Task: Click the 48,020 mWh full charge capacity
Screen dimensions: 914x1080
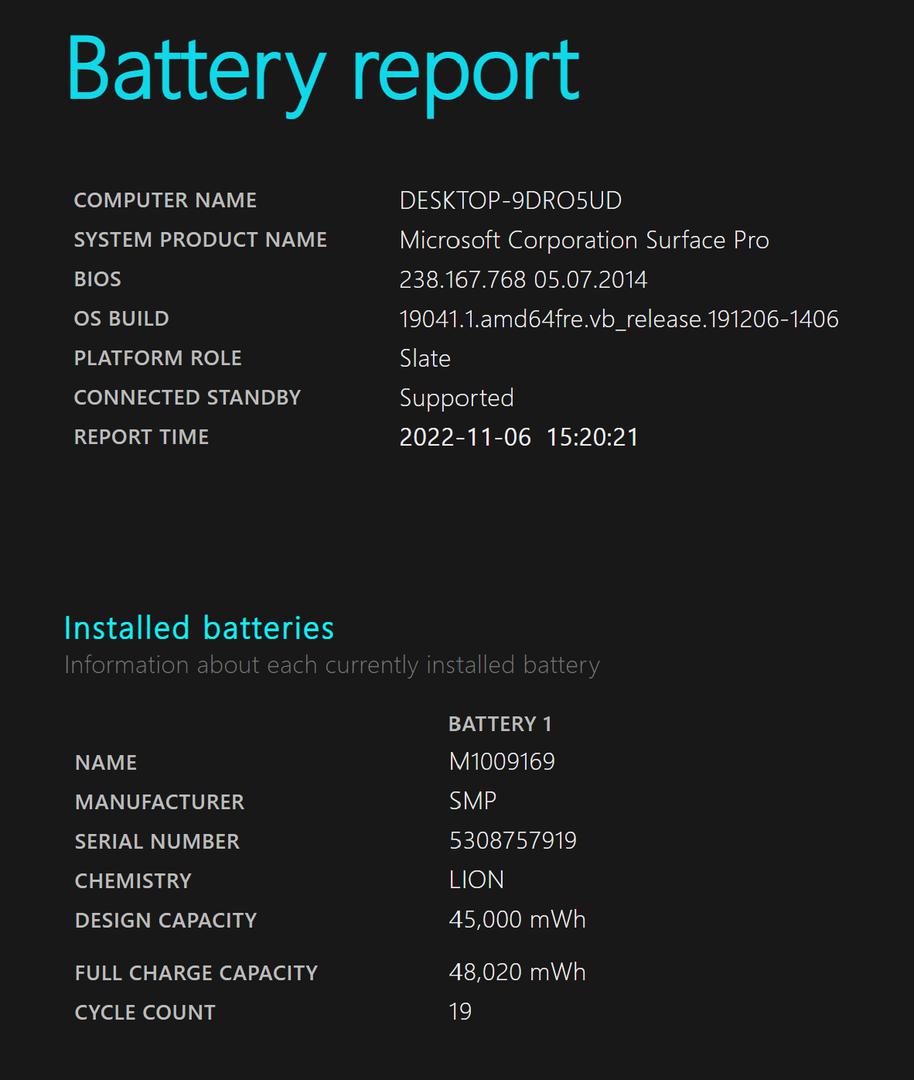Action: click(x=517, y=972)
